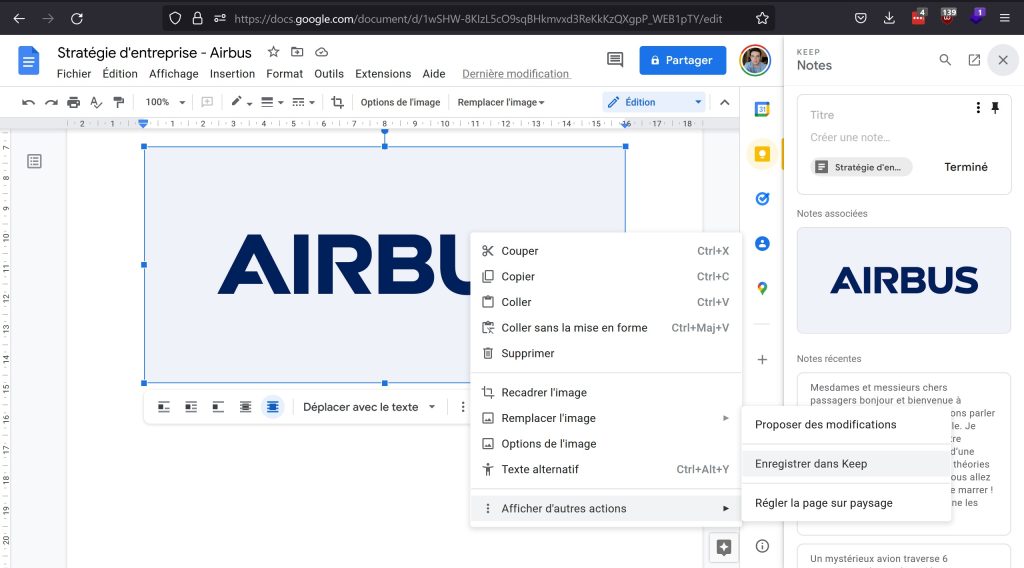
Task: Open Google Tasks from side panel
Action: (x=762, y=198)
